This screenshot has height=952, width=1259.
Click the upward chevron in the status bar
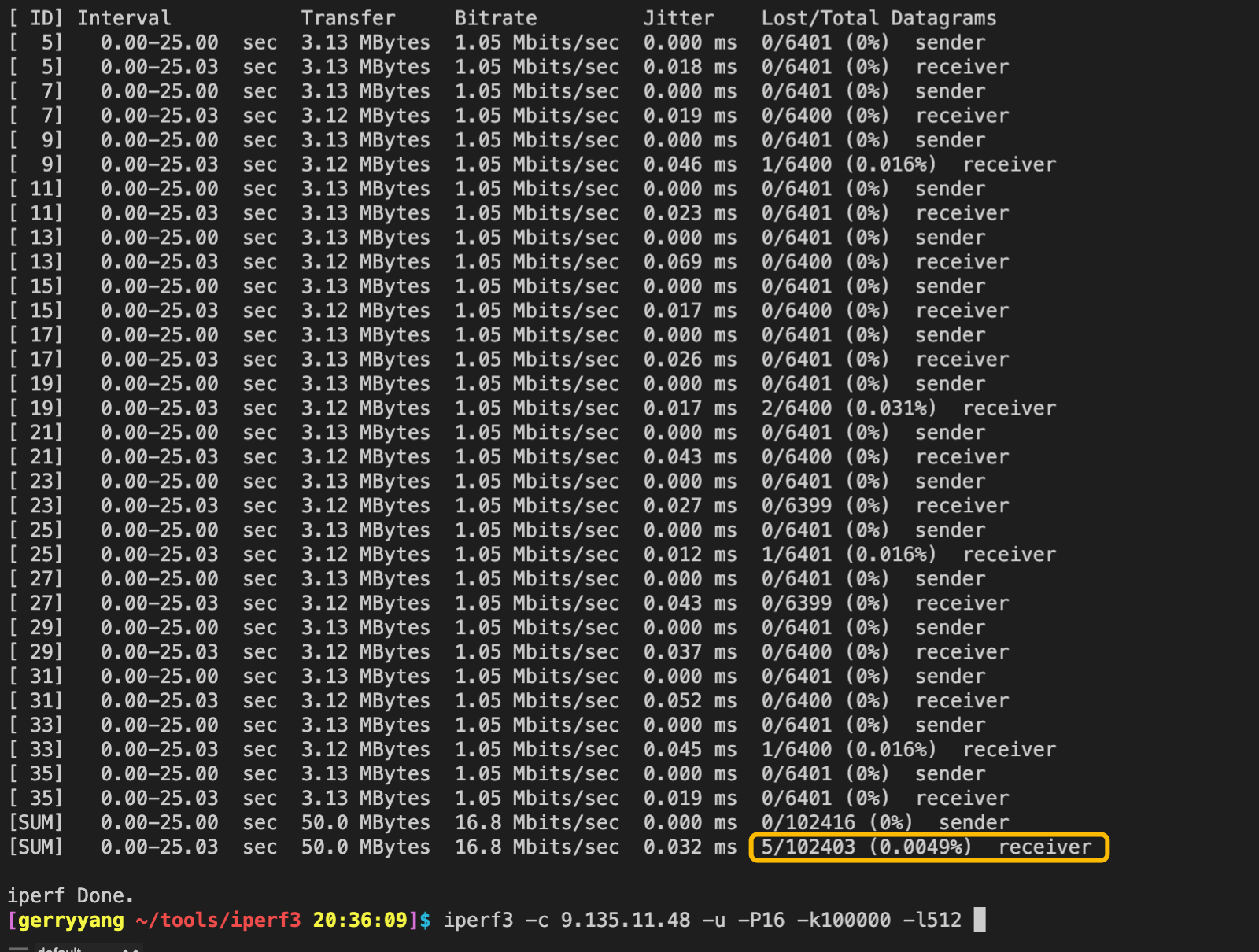pos(124,950)
